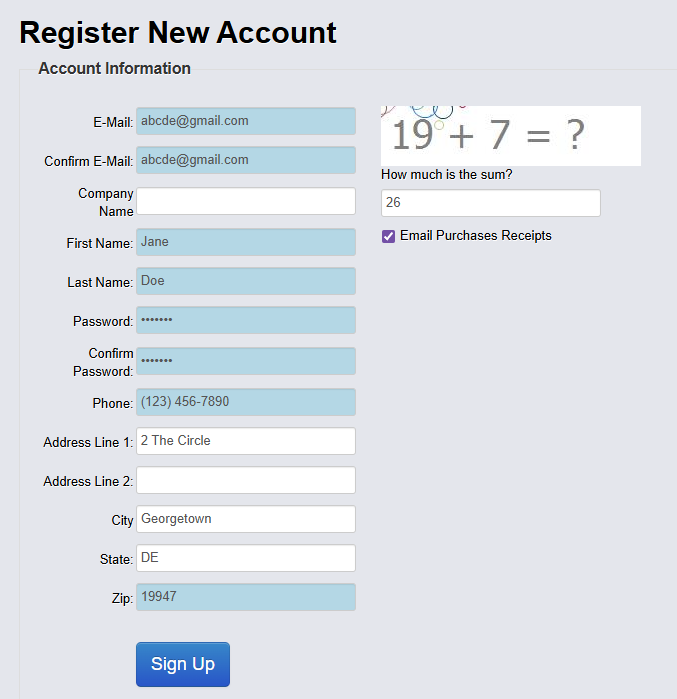This screenshot has width=677, height=699.
Task: Click the empty Company Name field
Action: coord(246,201)
